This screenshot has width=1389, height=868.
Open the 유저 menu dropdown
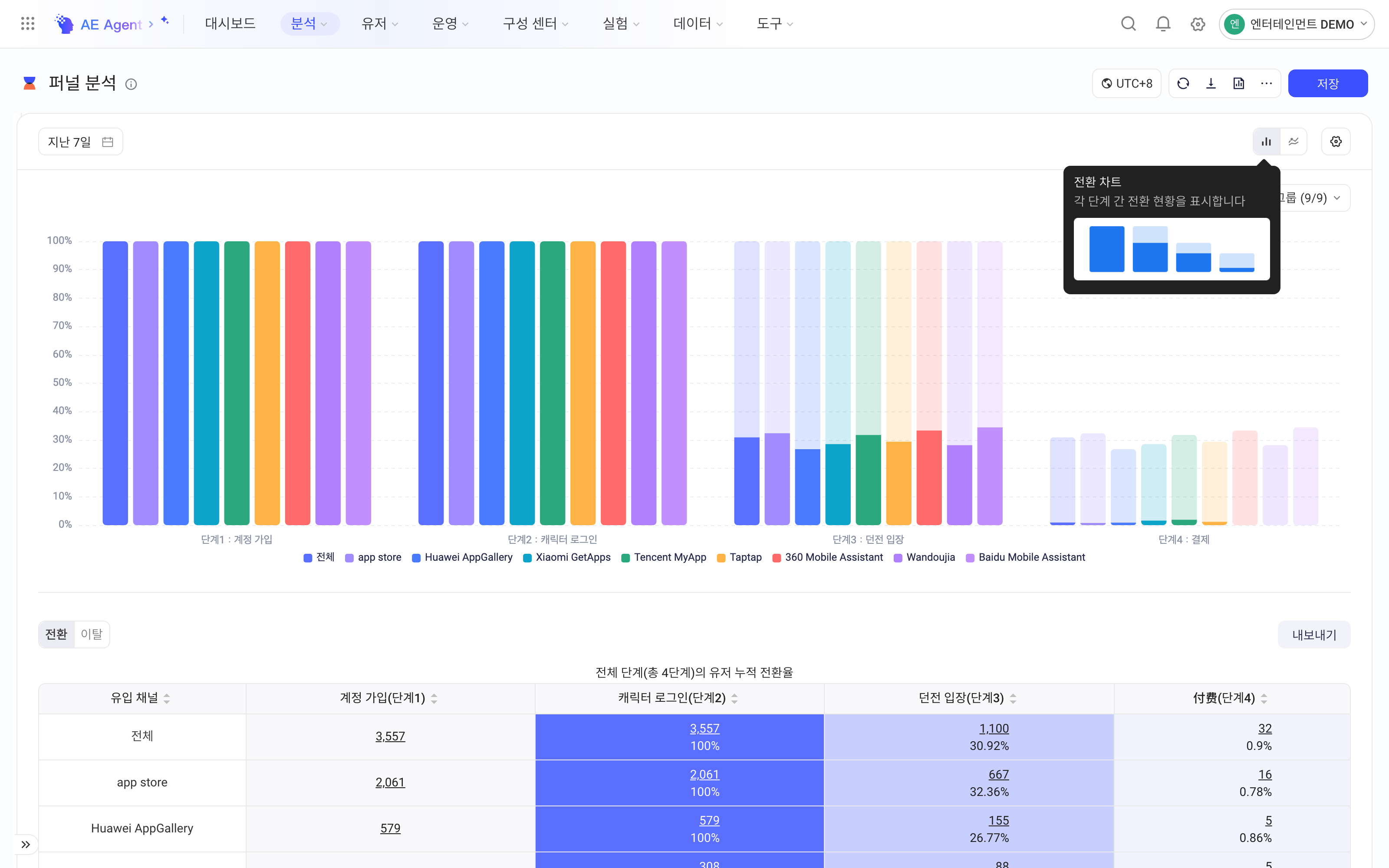[x=379, y=23]
